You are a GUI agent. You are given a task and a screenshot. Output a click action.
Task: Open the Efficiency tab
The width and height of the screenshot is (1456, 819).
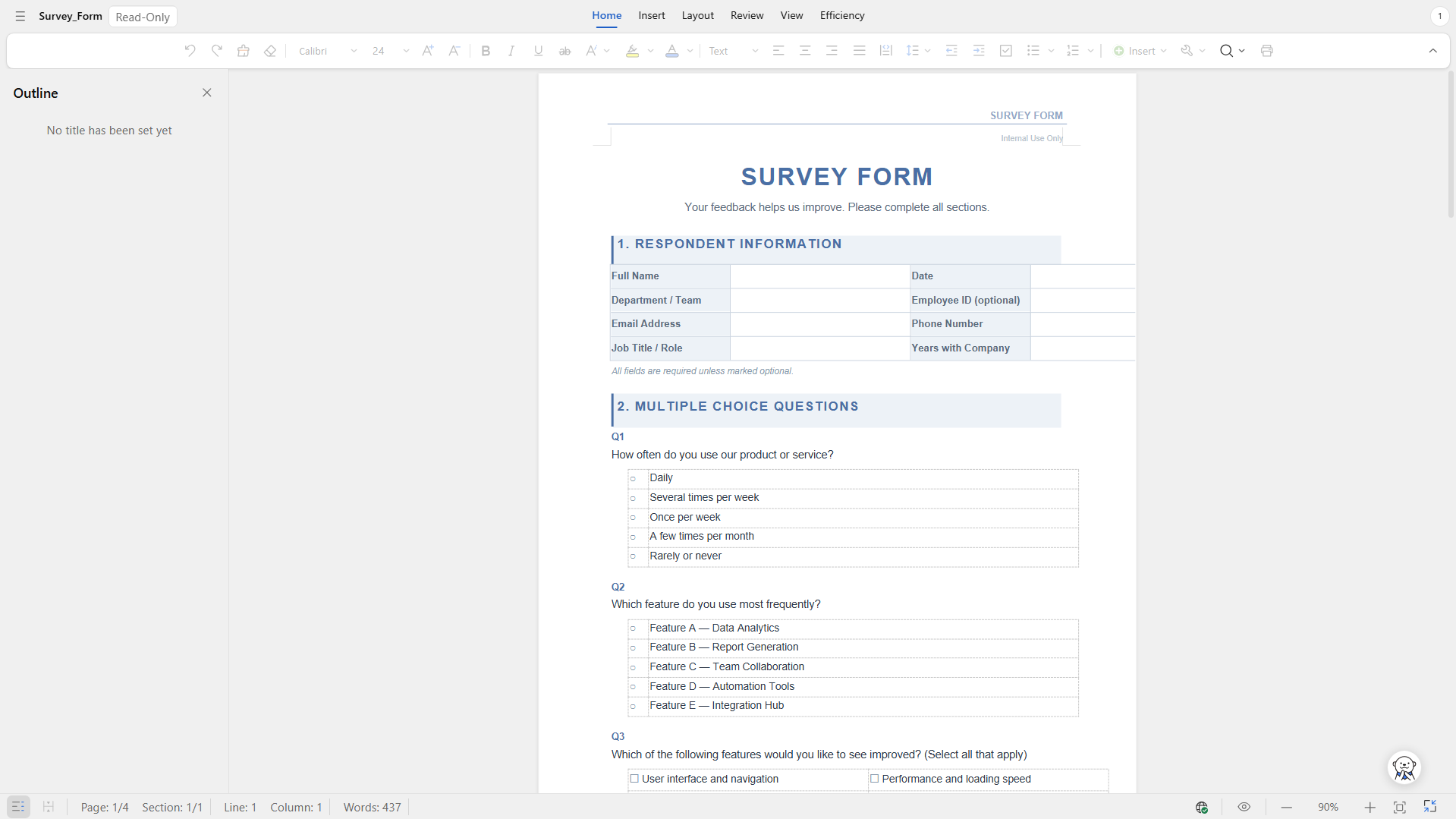842,15
